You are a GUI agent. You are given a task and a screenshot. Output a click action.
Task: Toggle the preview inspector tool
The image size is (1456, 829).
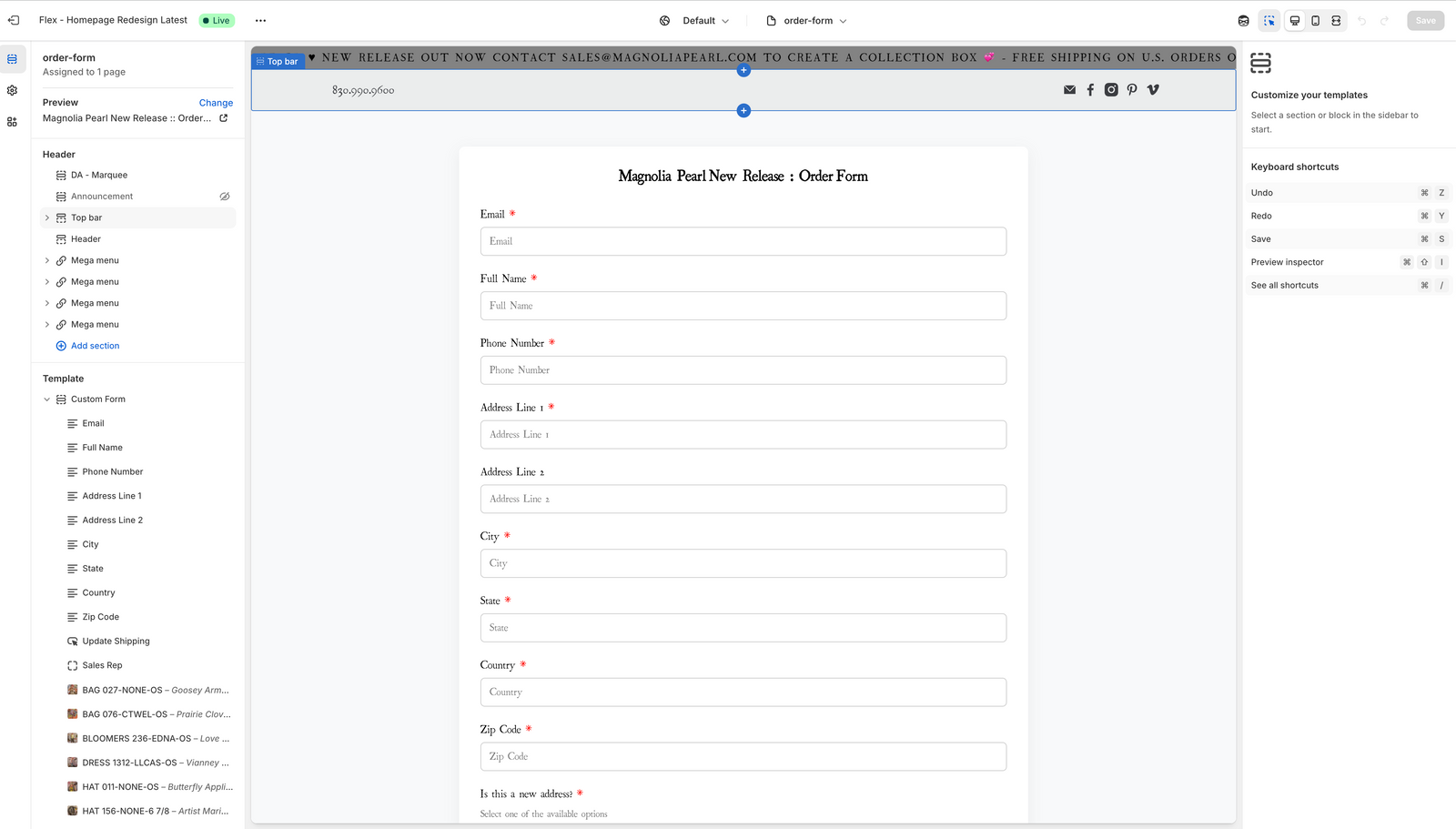click(x=1269, y=20)
